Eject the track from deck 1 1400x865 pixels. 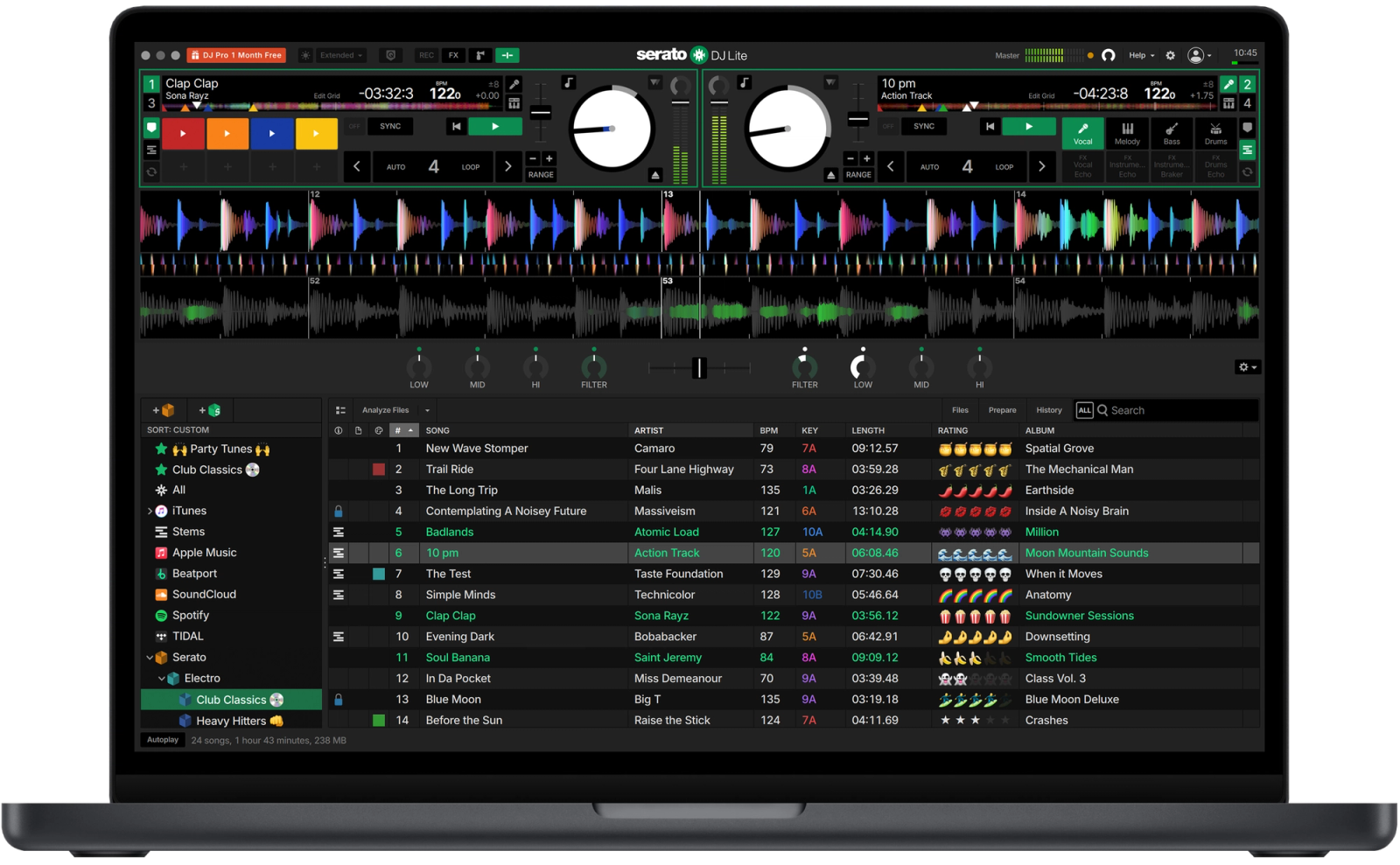pos(655,175)
